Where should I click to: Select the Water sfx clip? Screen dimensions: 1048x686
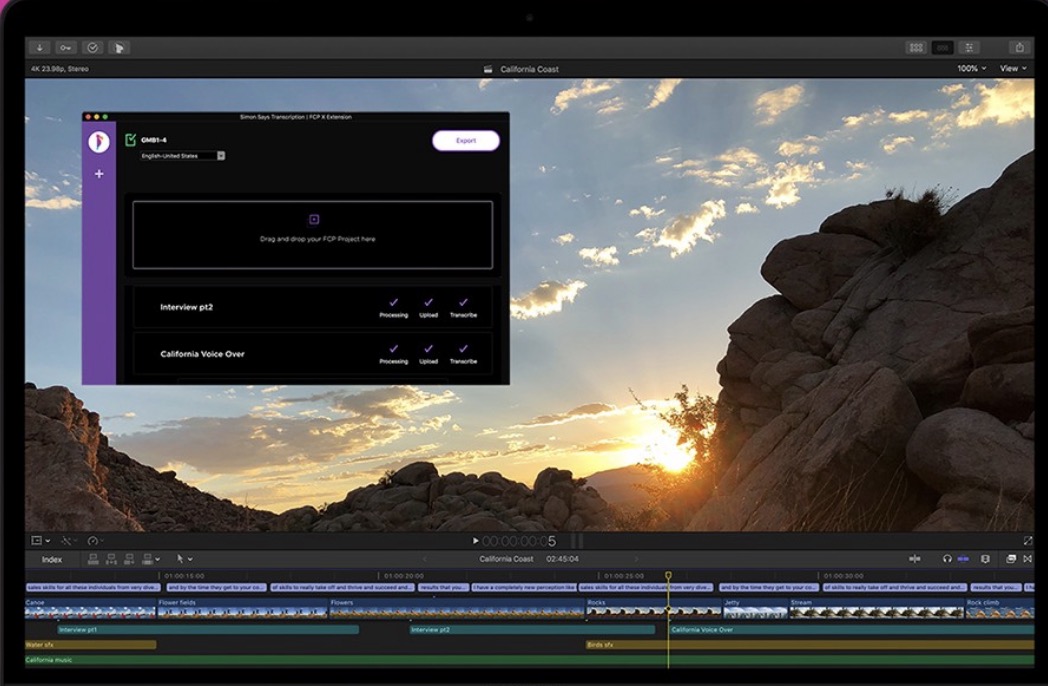90,645
